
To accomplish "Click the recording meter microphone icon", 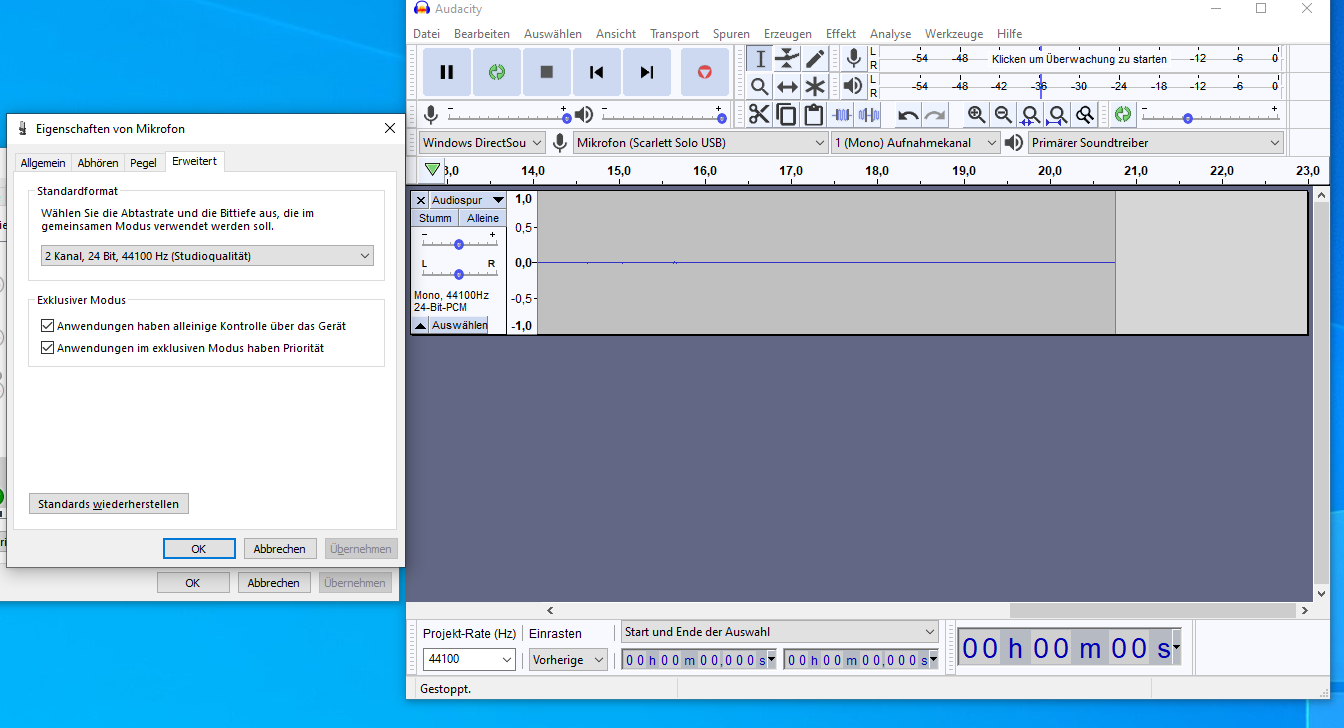I will coord(853,59).
